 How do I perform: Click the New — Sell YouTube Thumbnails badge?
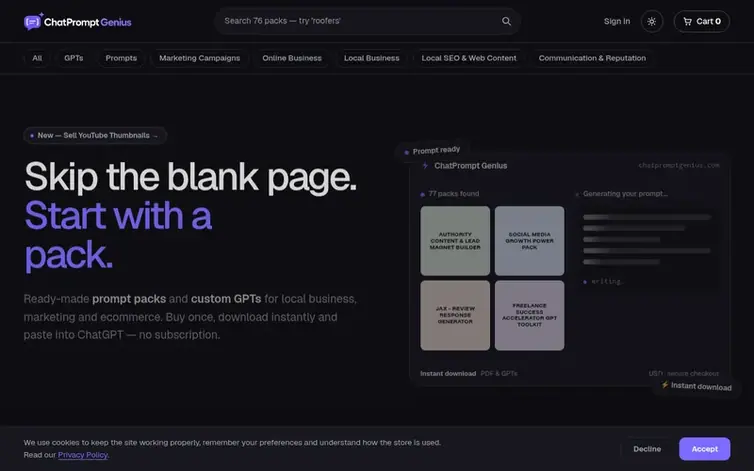[95, 136]
